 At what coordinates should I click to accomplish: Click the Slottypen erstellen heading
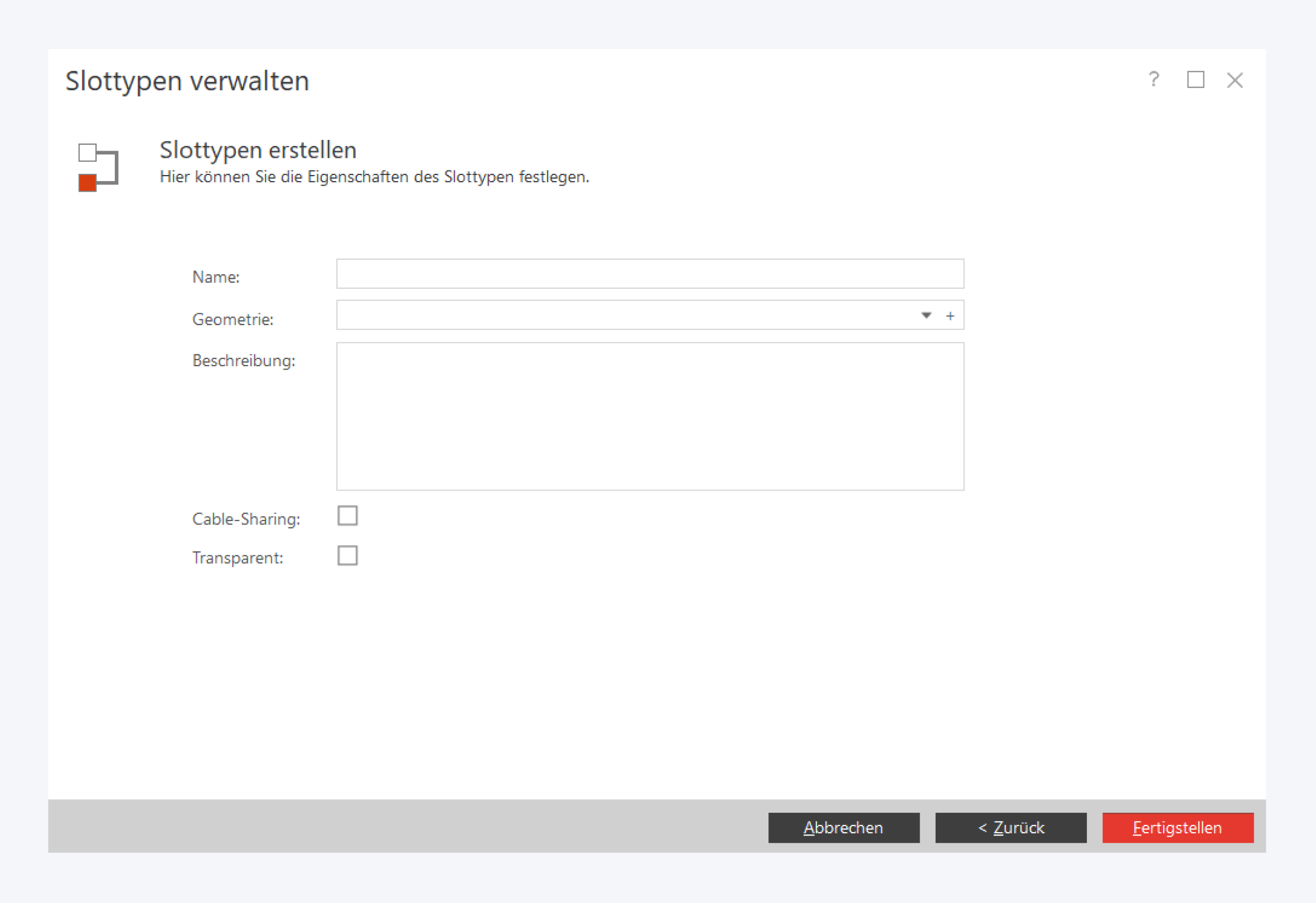(258, 150)
